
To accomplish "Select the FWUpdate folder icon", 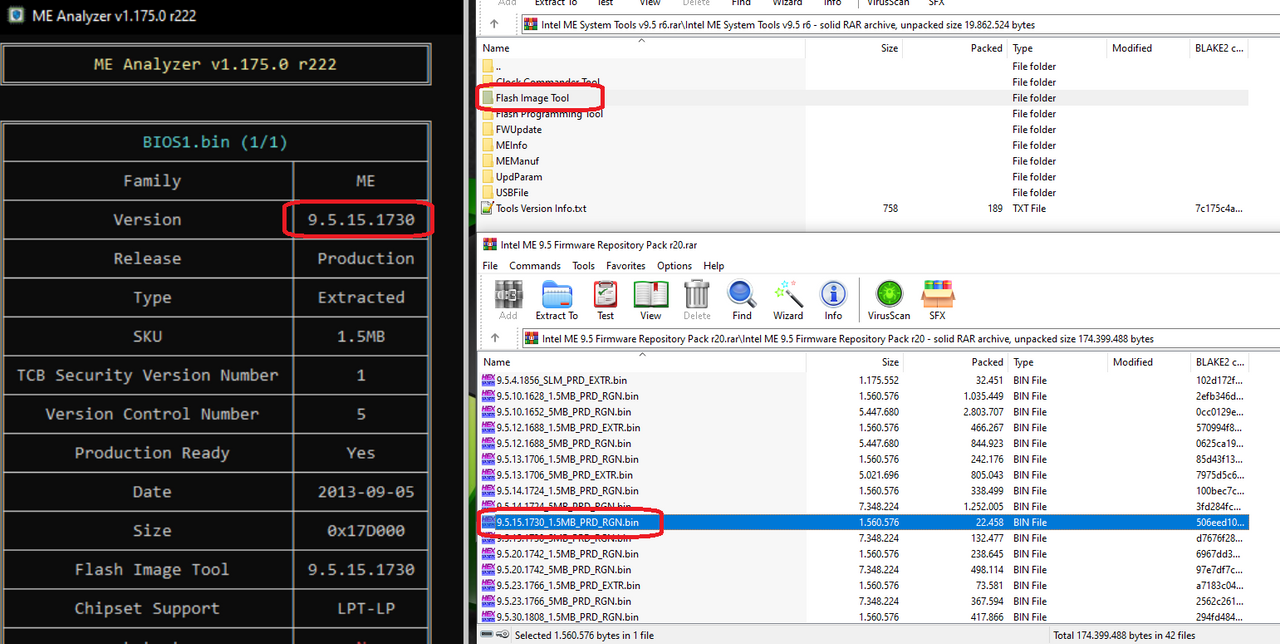I will [488, 129].
